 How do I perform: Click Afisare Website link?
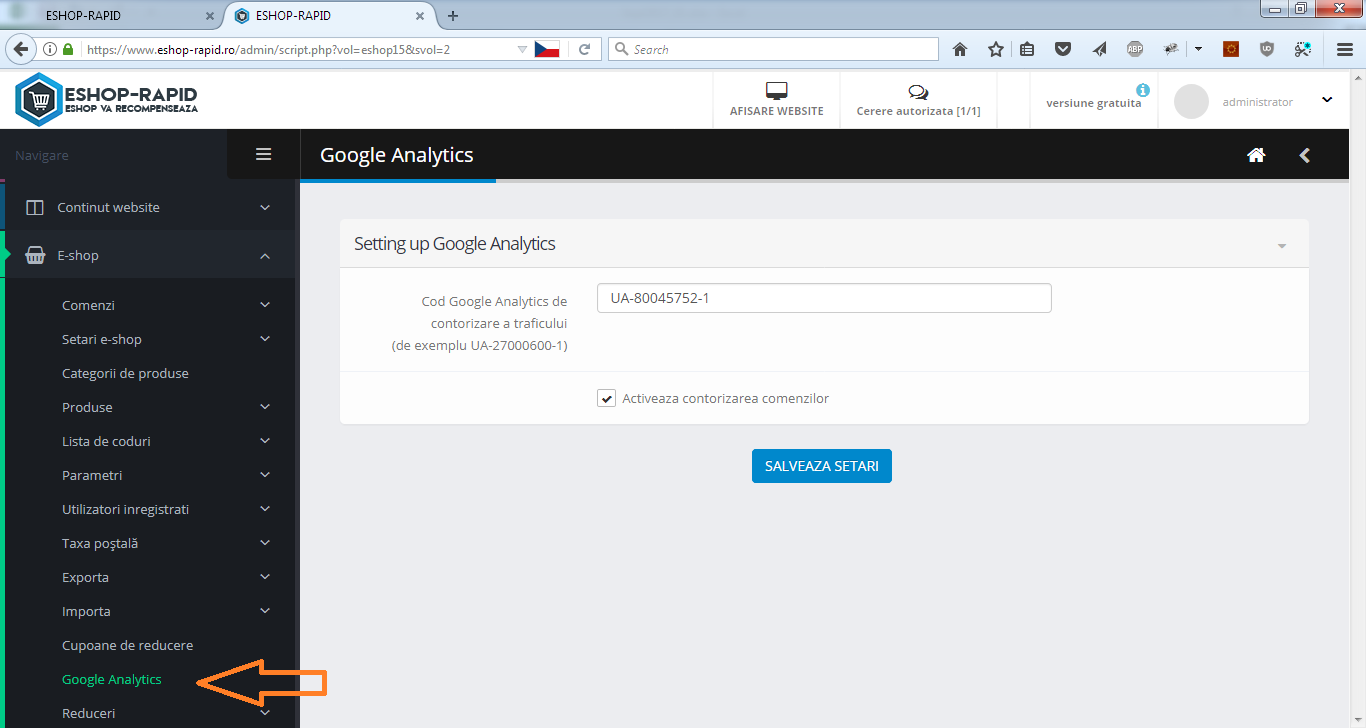pyautogui.click(x=777, y=111)
